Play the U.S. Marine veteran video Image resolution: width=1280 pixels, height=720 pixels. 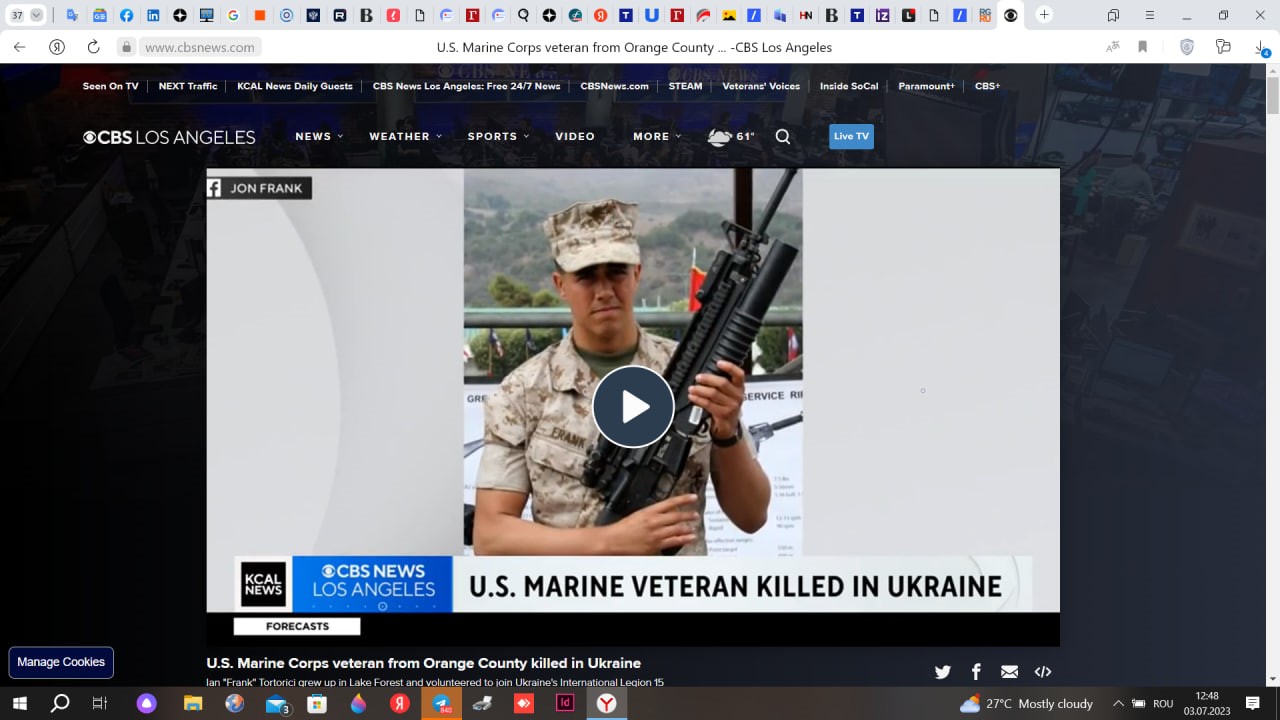click(633, 407)
